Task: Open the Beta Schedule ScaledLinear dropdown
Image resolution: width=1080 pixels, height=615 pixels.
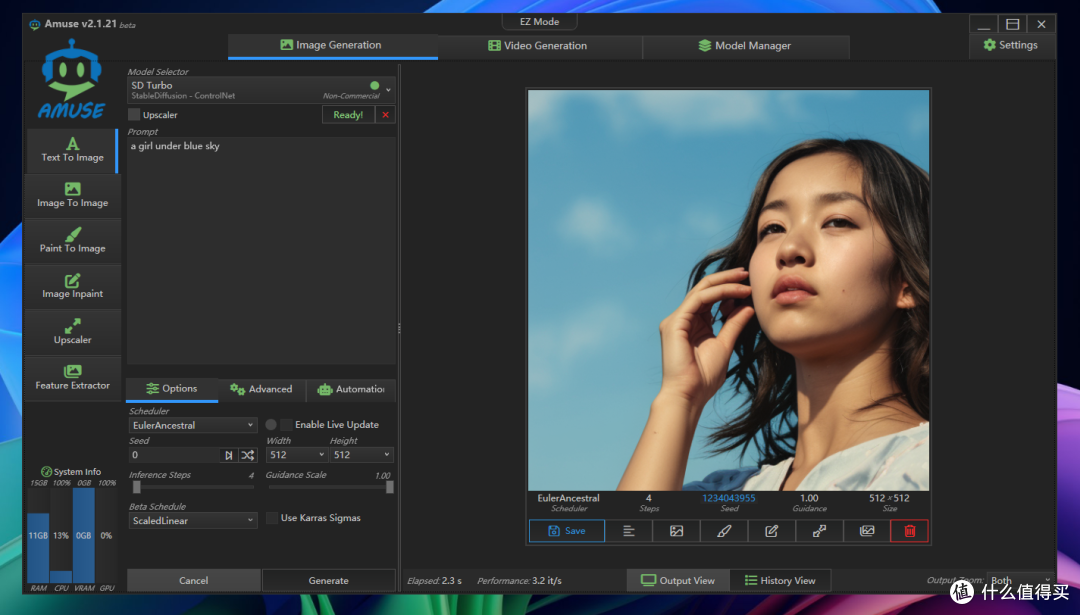Action: pos(192,521)
